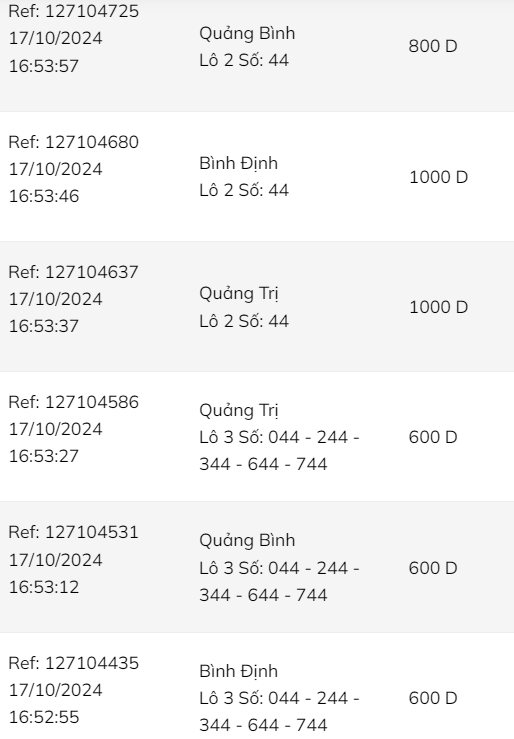The height and width of the screenshot is (739, 514).
Task: Open the Quảng Bình Lô 3 numbers entry
Action: point(279,567)
